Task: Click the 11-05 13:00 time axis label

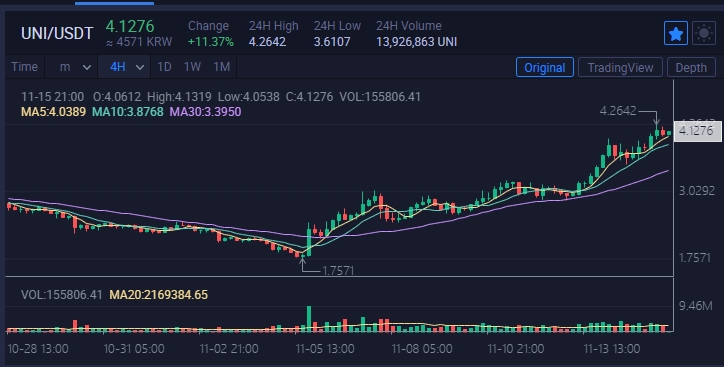Action: click(325, 349)
